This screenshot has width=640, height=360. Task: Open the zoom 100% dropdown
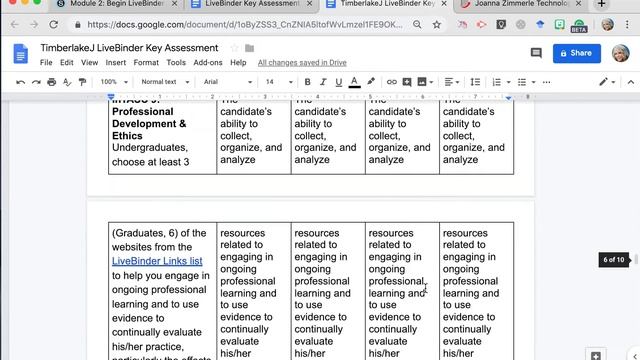(x=114, y=82)
